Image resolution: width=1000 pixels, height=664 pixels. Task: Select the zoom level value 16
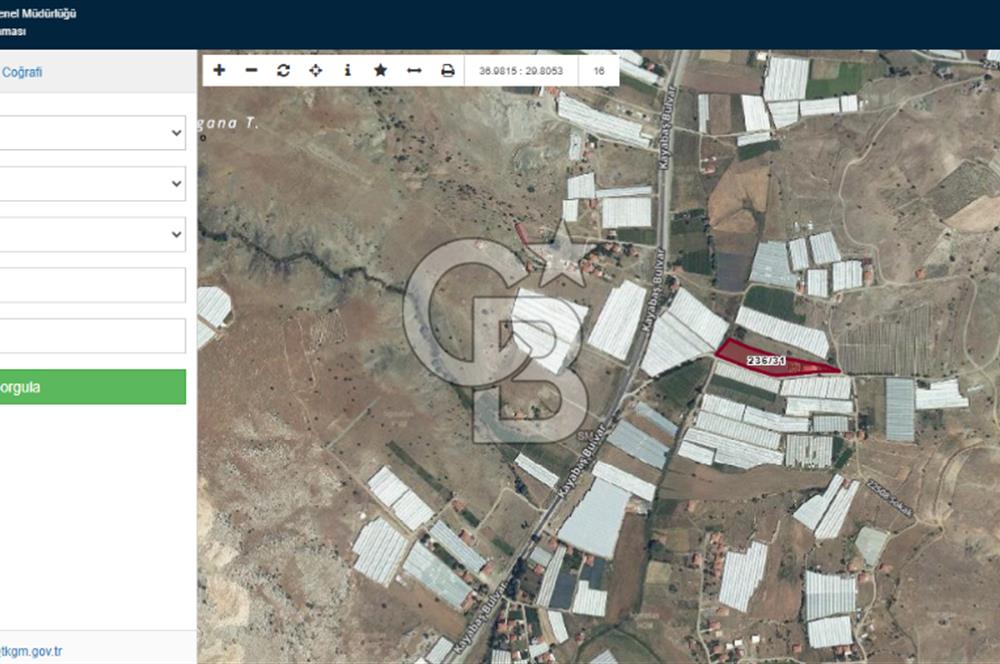[x=599, y=71]
